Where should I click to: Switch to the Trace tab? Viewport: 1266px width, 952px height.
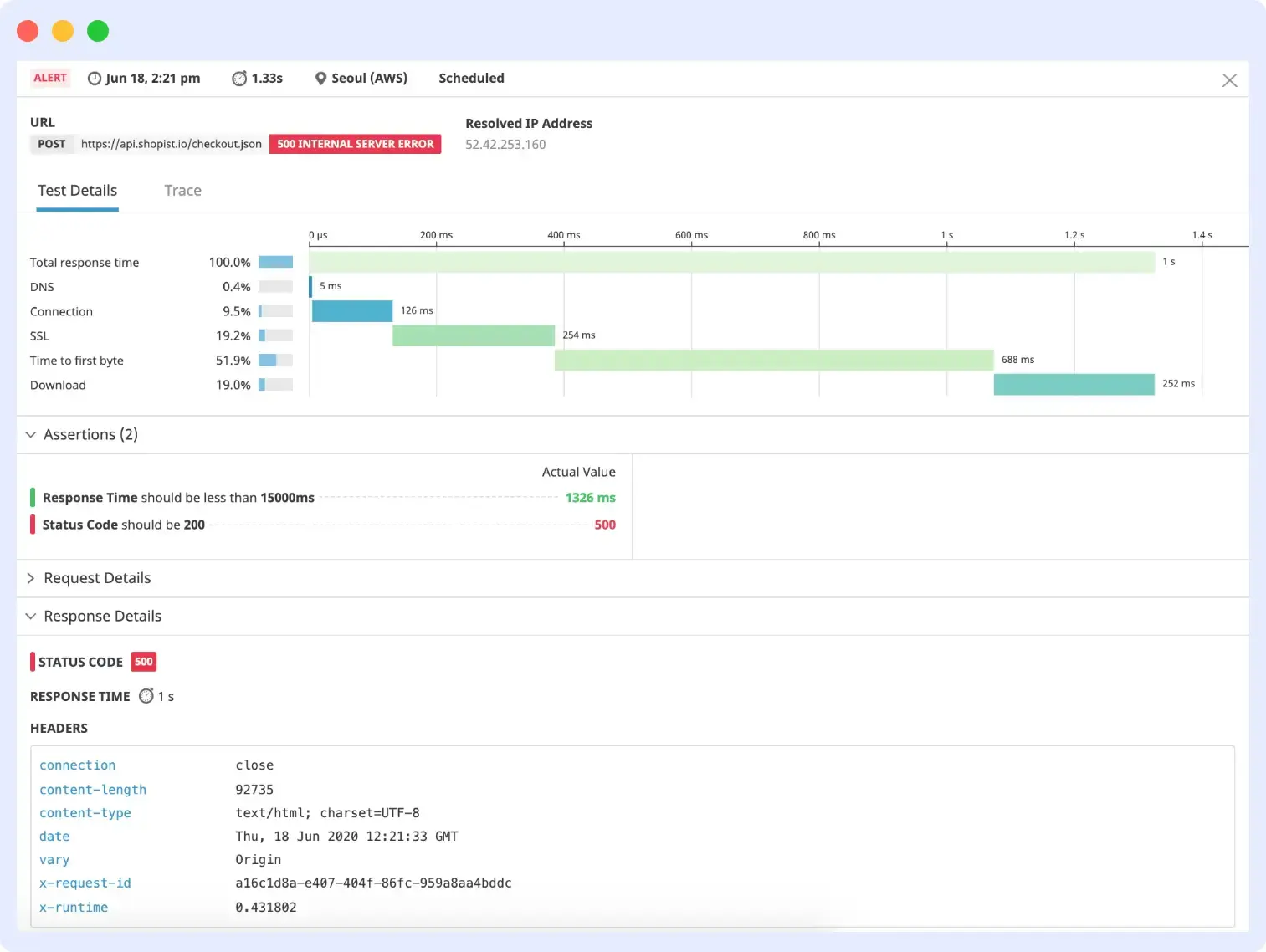point(182,191)
